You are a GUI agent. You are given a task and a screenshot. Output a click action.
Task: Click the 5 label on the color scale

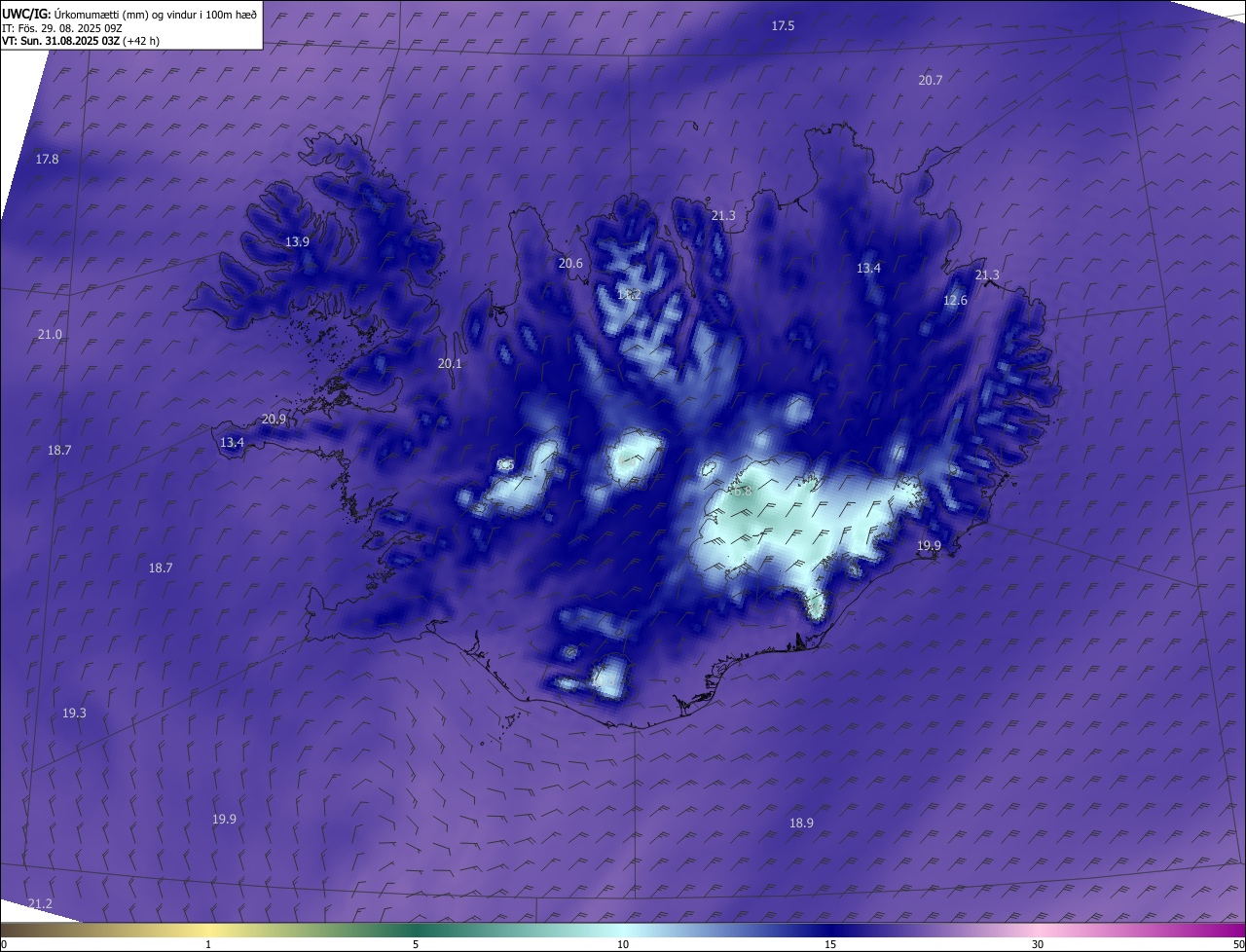[416, 944]
